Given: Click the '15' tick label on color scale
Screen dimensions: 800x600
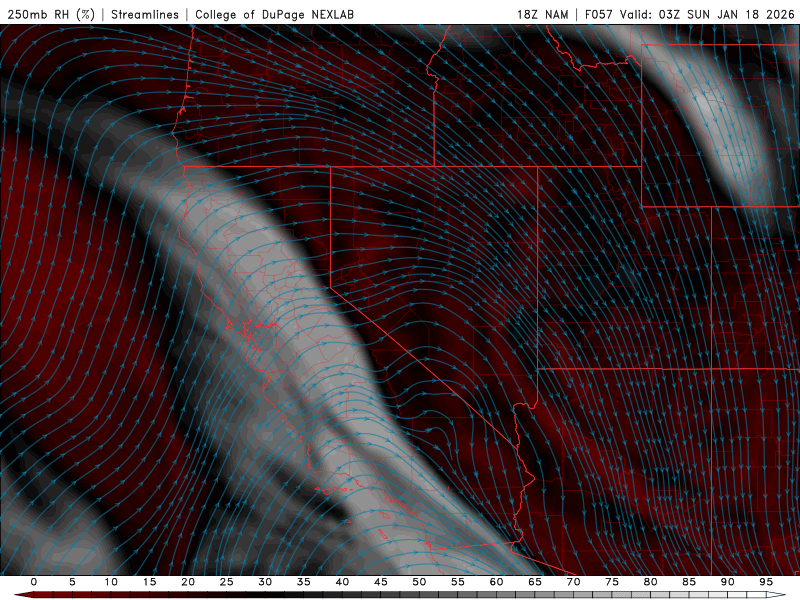Looking at the screenshot, I should [x=149, y=582].
